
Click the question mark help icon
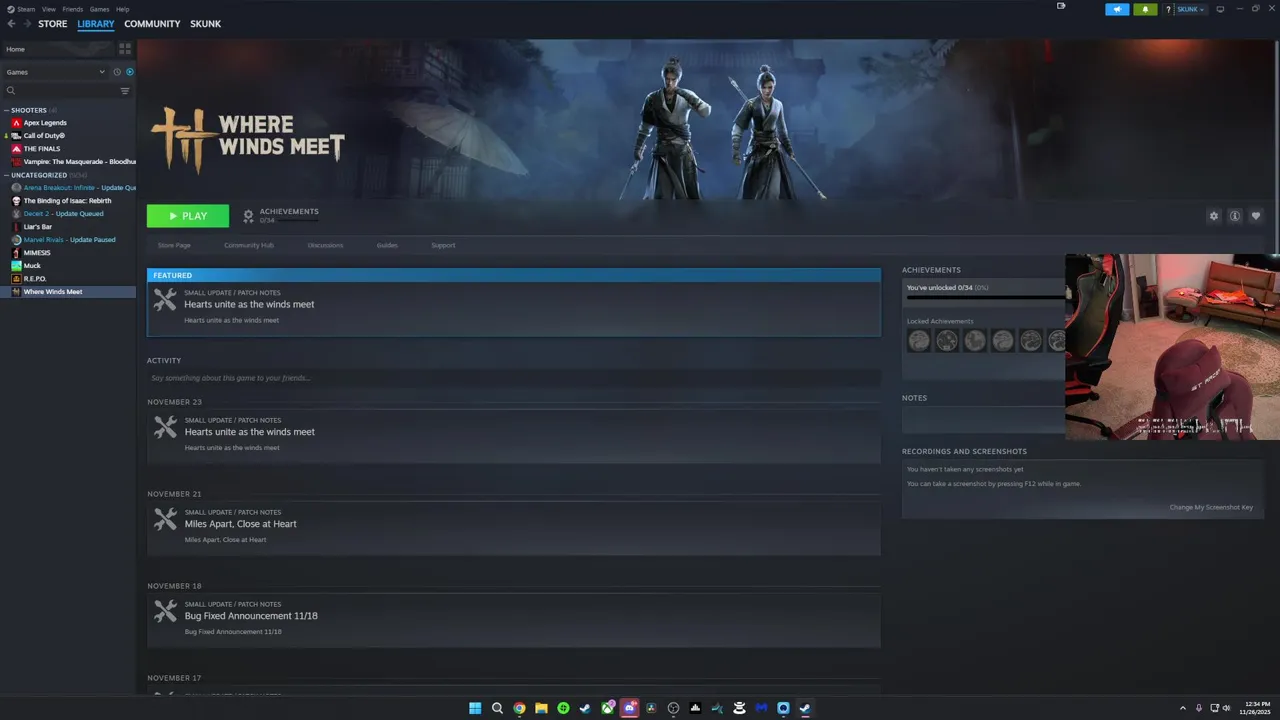1168,9
